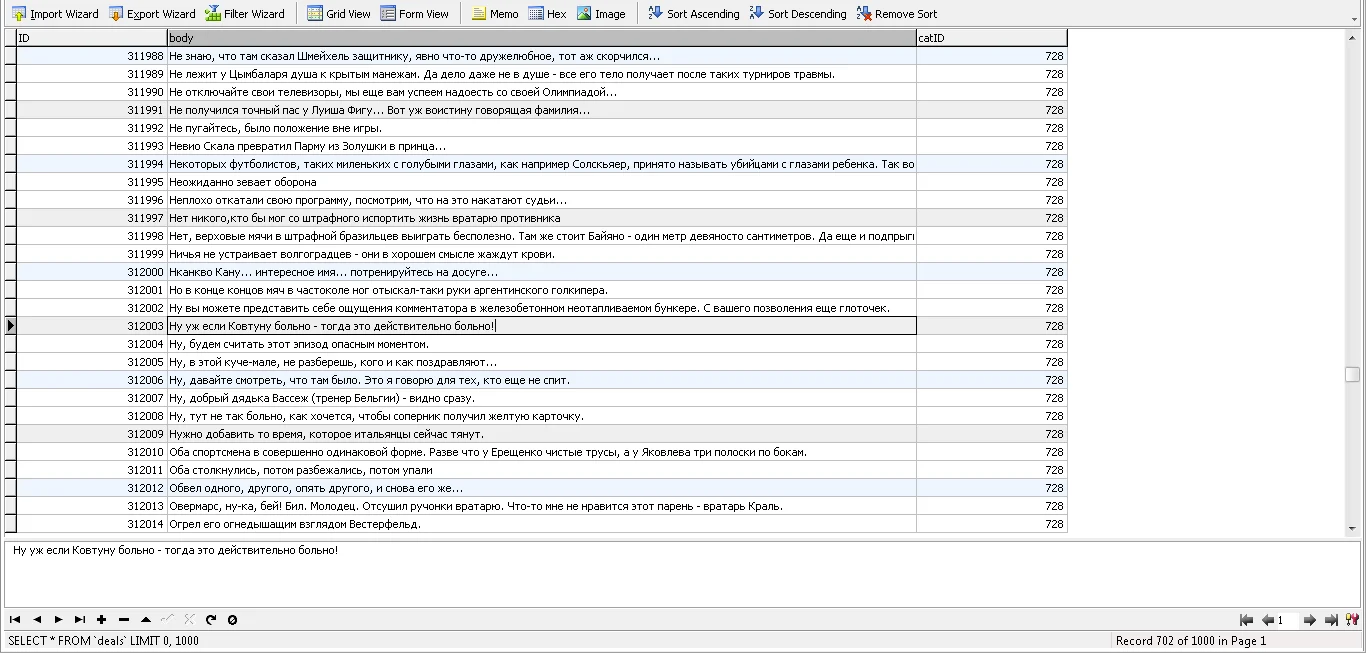Switch to Form View

pyautogui.click(x=415, y=13)
